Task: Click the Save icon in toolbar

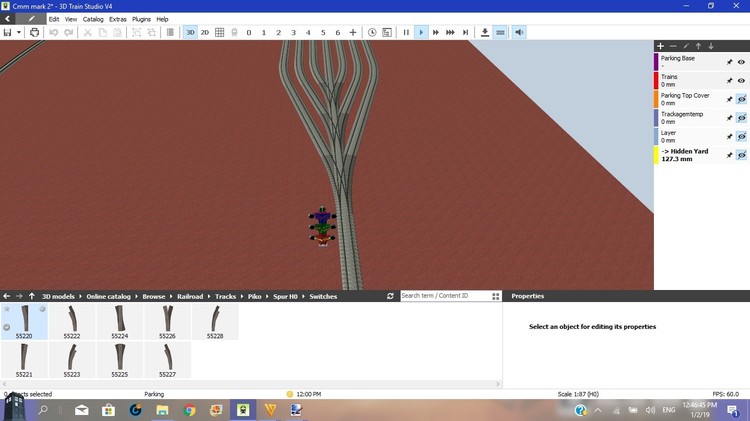Action: point(7,33)
